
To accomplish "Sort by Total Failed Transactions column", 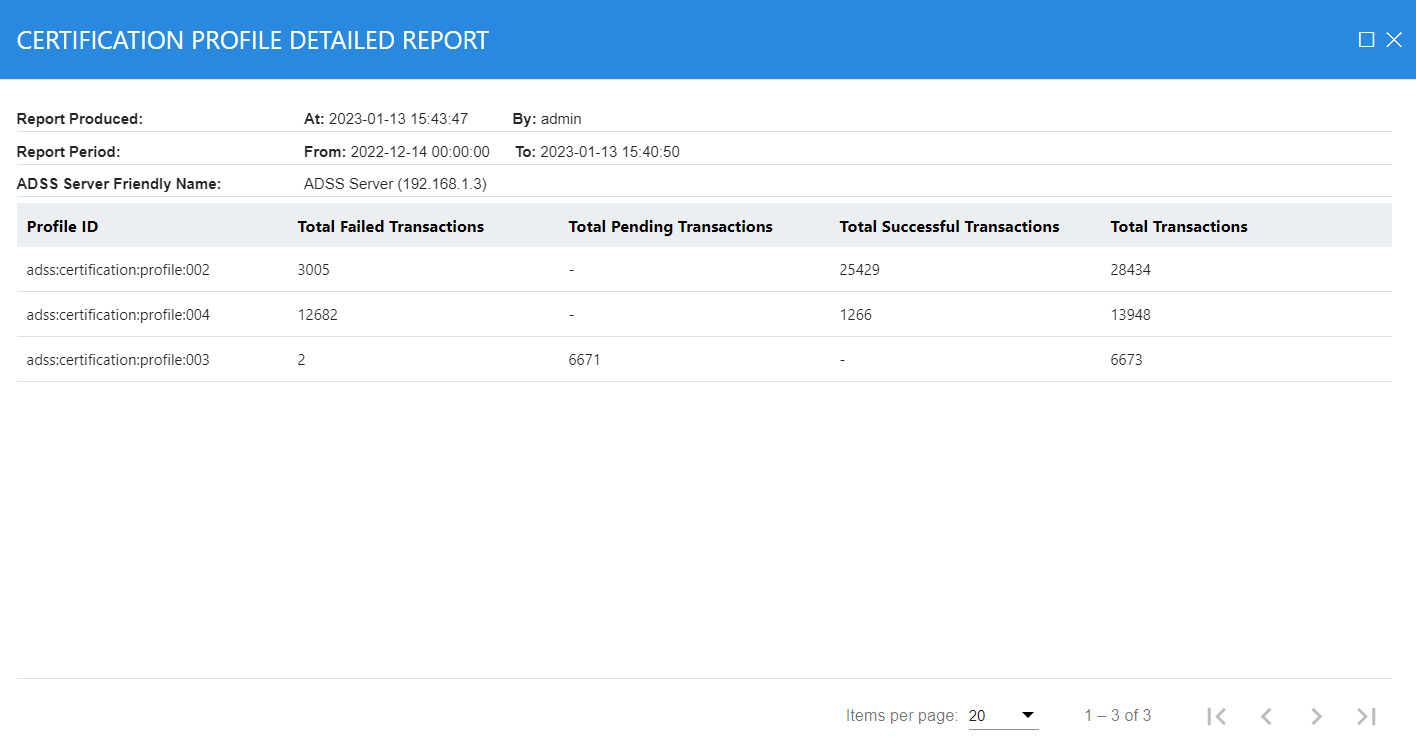I will point(390,227).
